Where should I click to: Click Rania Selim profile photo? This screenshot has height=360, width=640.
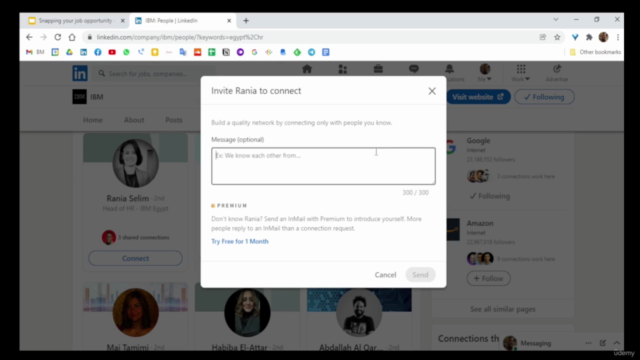(x=136, y=163)
